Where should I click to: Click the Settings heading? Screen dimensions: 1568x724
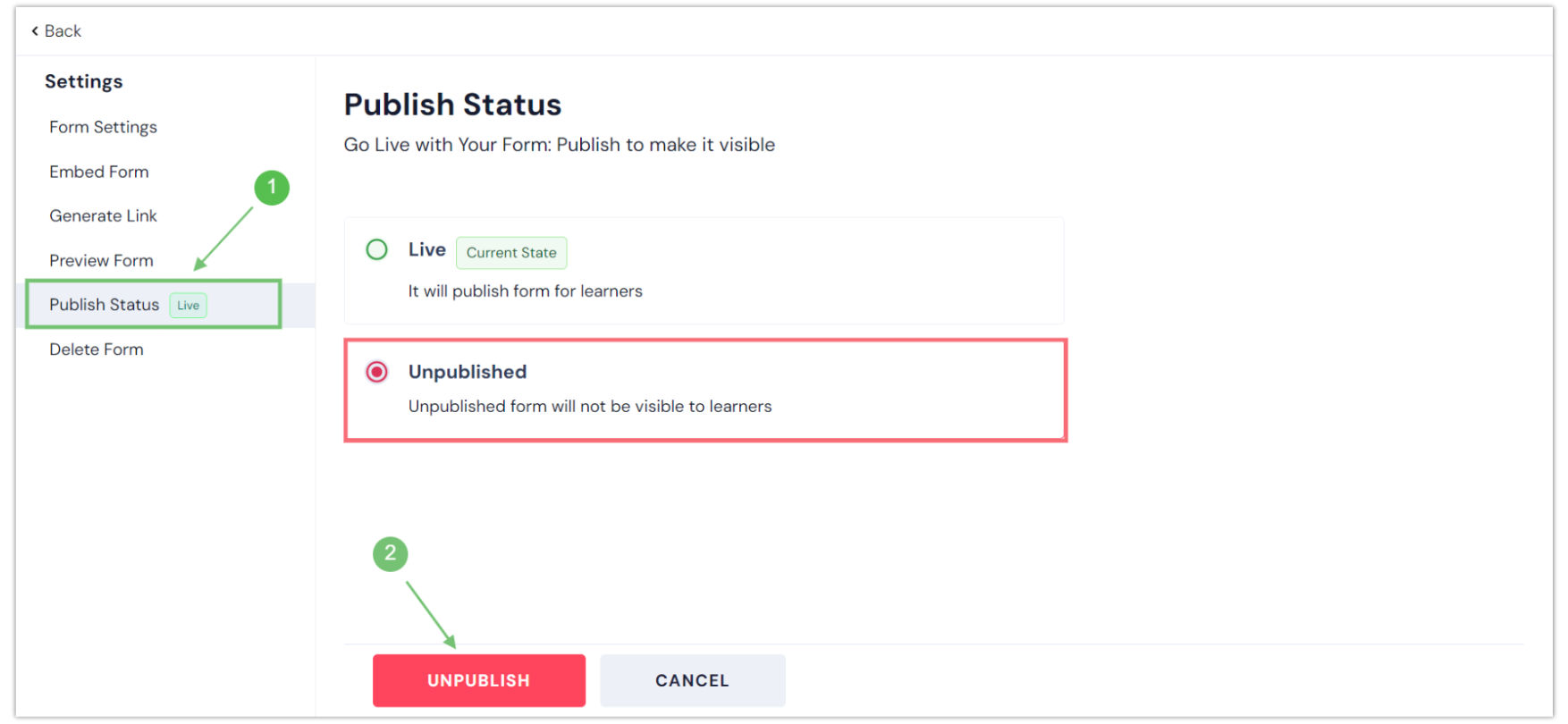(83, 81)
